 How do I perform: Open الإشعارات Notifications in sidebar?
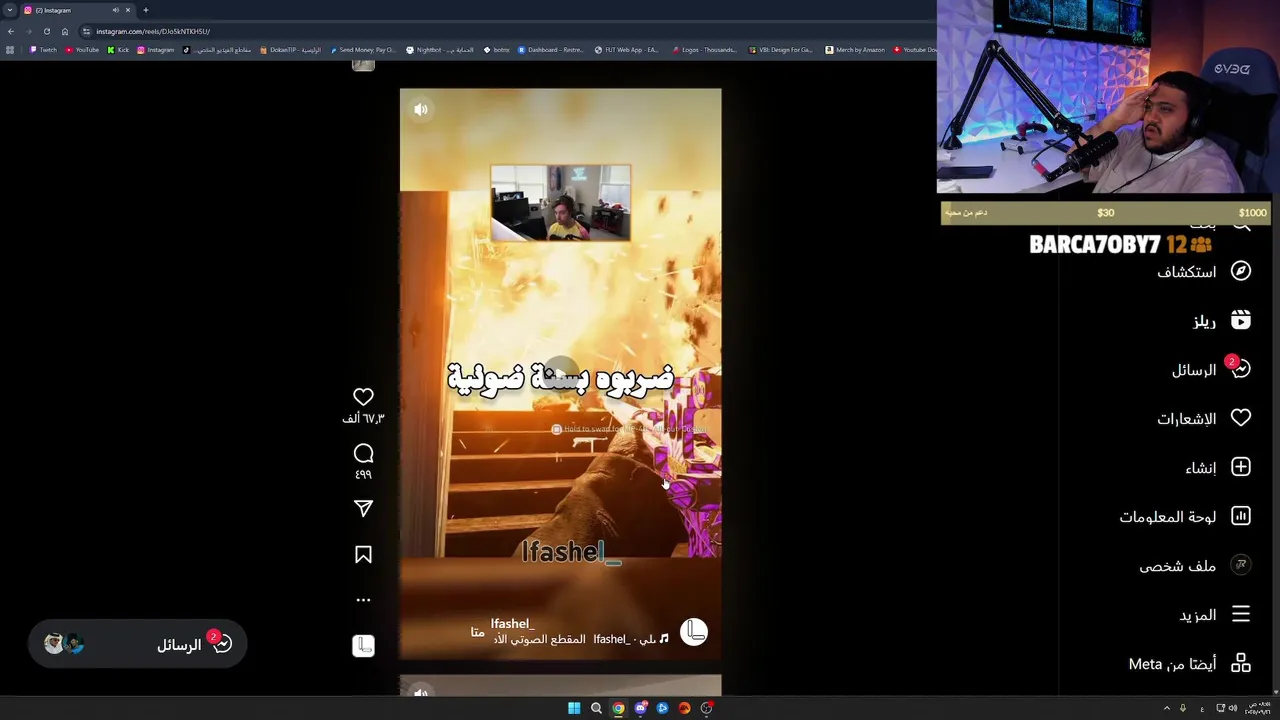point(1186,418)
